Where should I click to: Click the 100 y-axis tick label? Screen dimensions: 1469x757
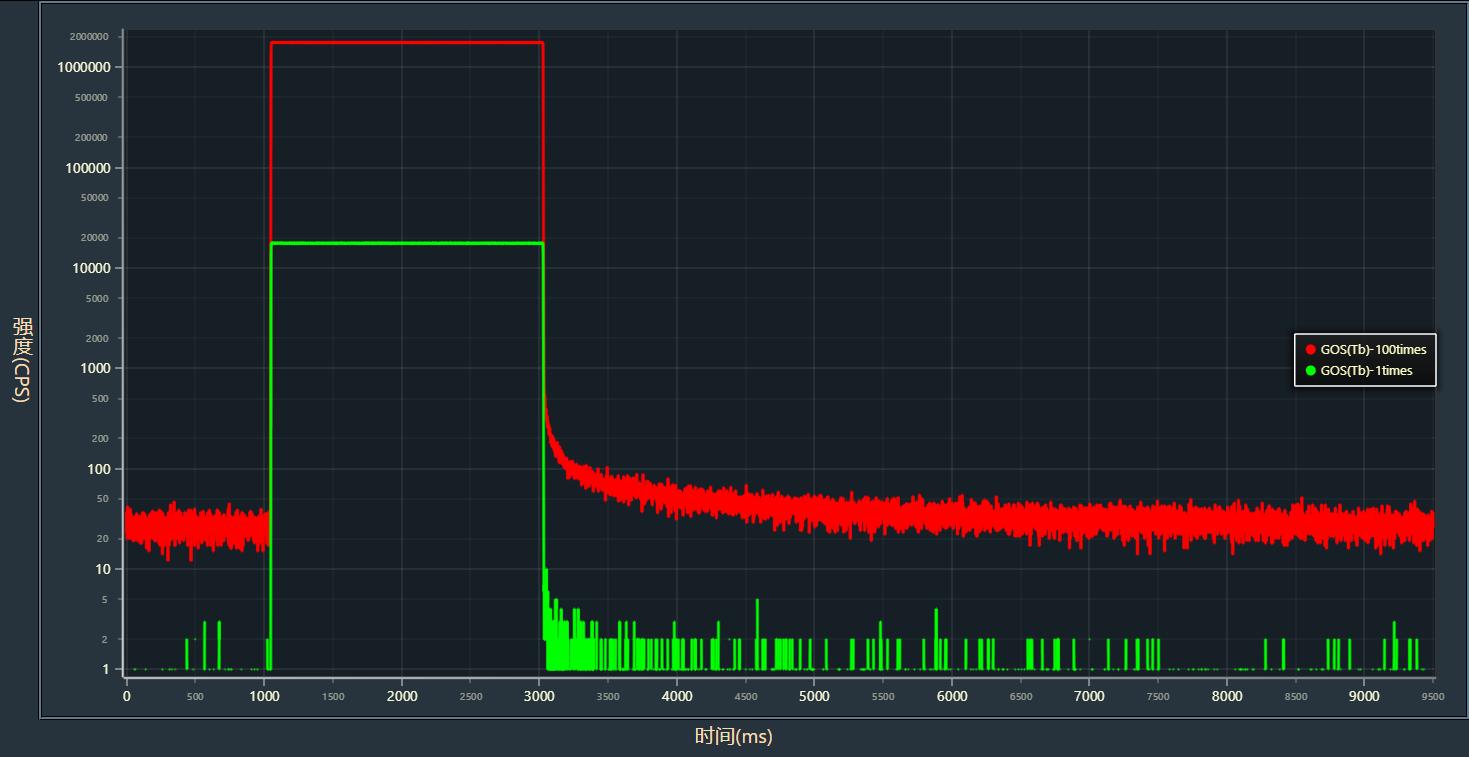pyautogui.click(x=97, y=469)
